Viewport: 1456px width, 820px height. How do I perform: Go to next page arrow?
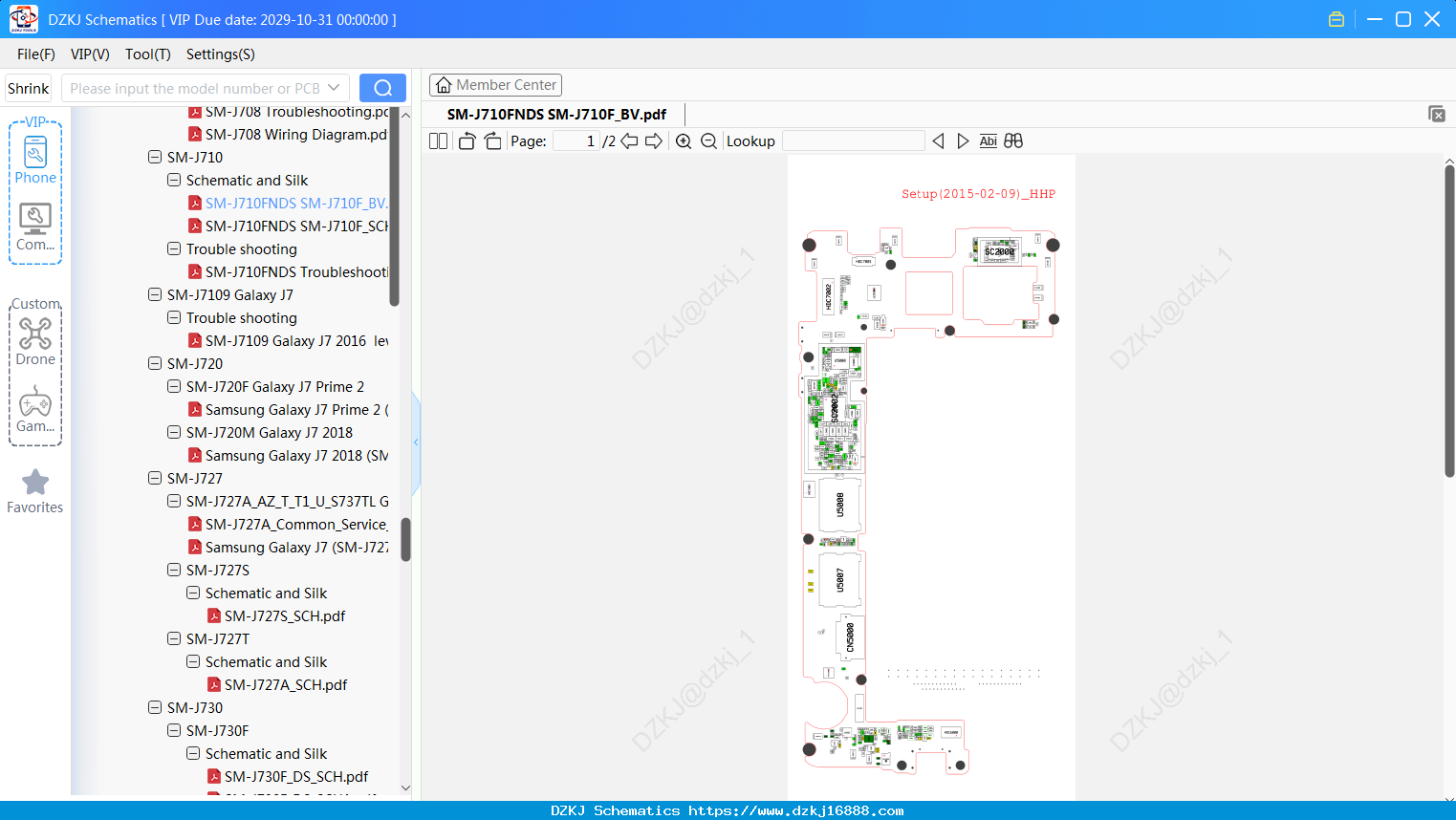654,141
